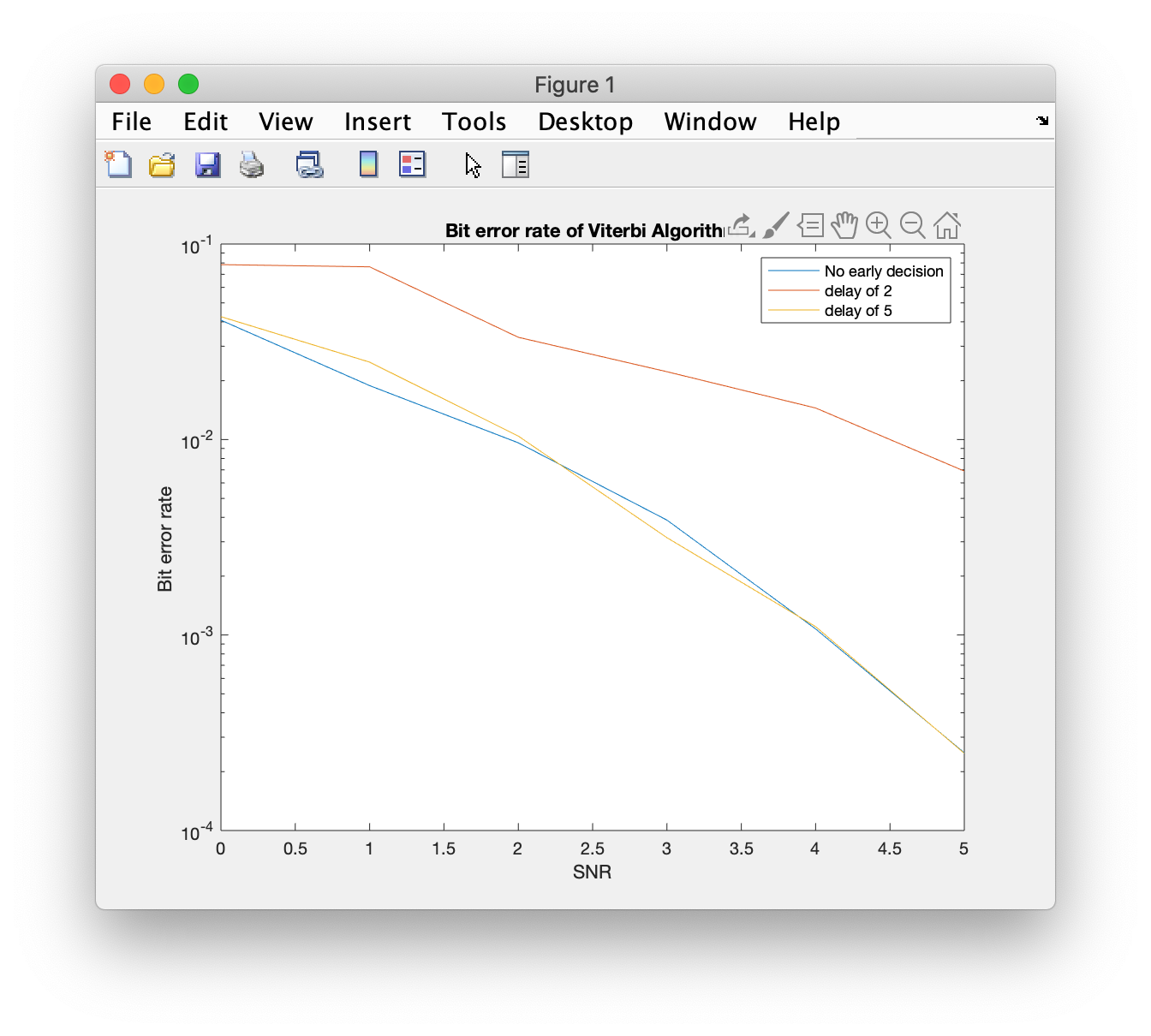
Task: Select the brush data tool
Action: [776, 225]
